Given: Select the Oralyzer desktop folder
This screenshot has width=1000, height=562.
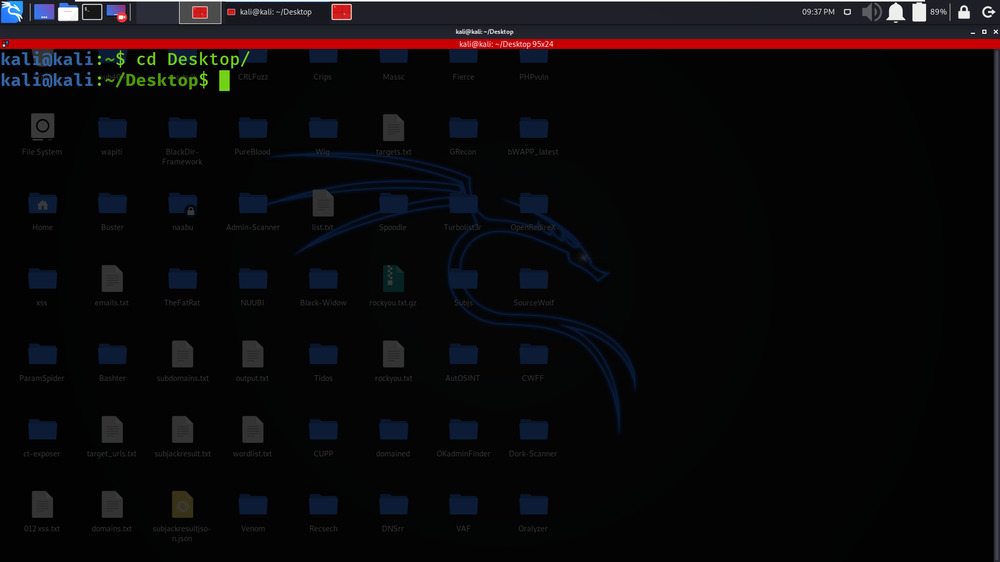Looking at the screenshot, I should 533,512.
